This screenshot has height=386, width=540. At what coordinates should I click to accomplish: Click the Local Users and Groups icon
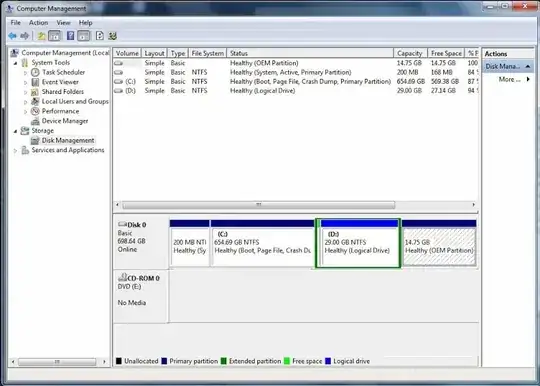(x=35, y=101)
